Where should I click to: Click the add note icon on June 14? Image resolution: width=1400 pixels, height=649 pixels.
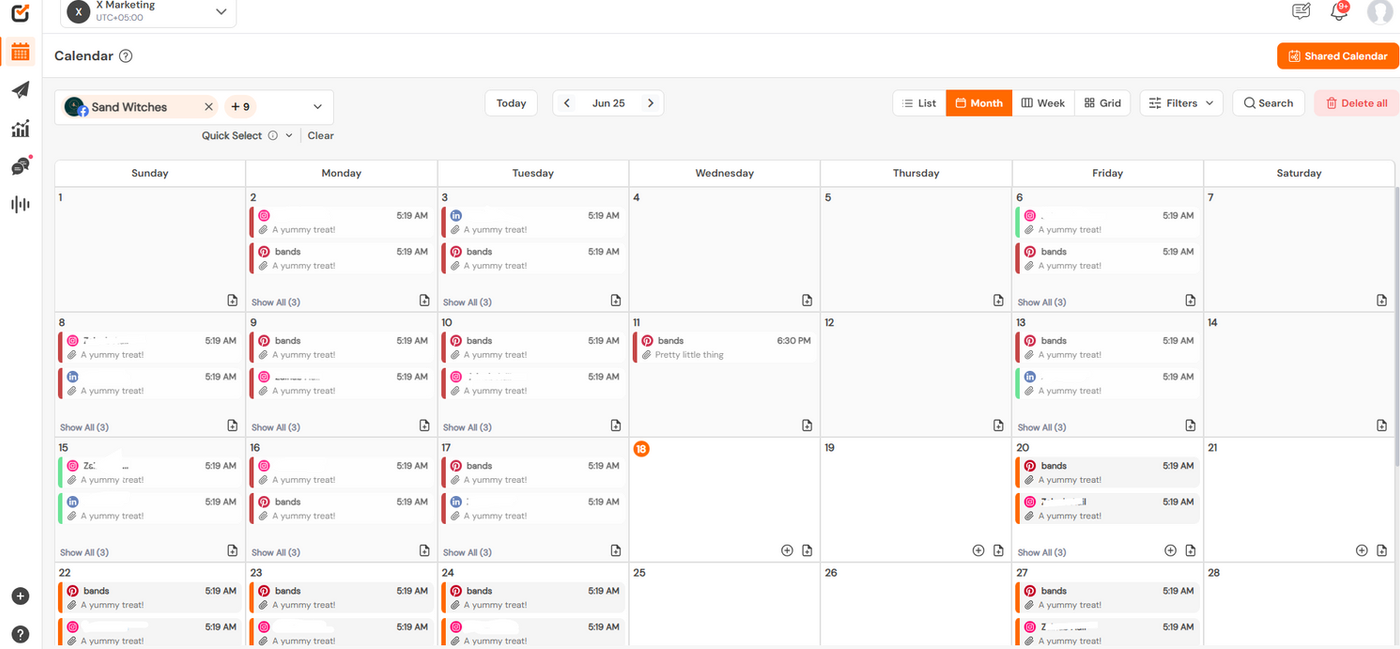(x=1381, y=425)
